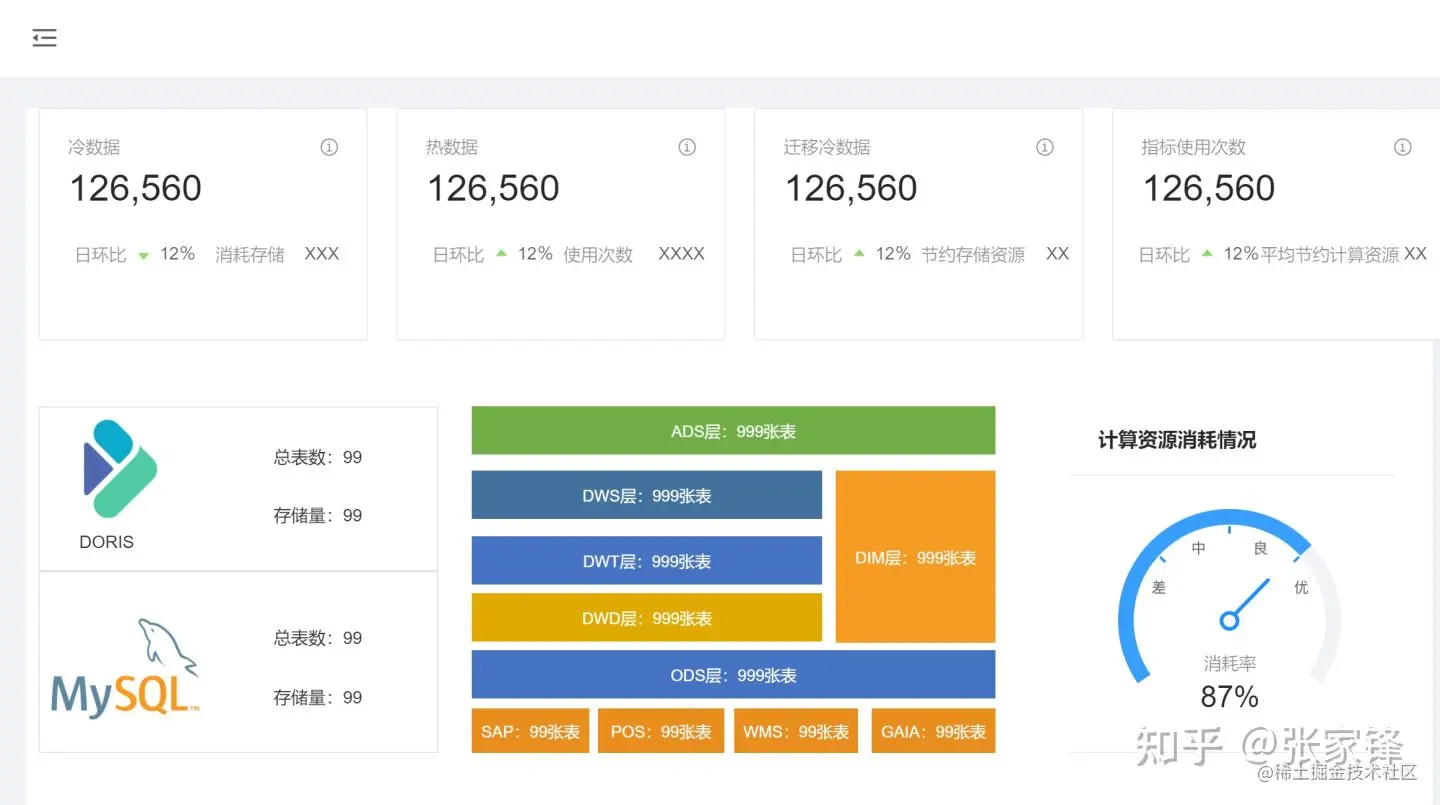Viewport: 1440px width, 805px height.
Task: Select the DWT层 block
Action: [x=647, y=561]
